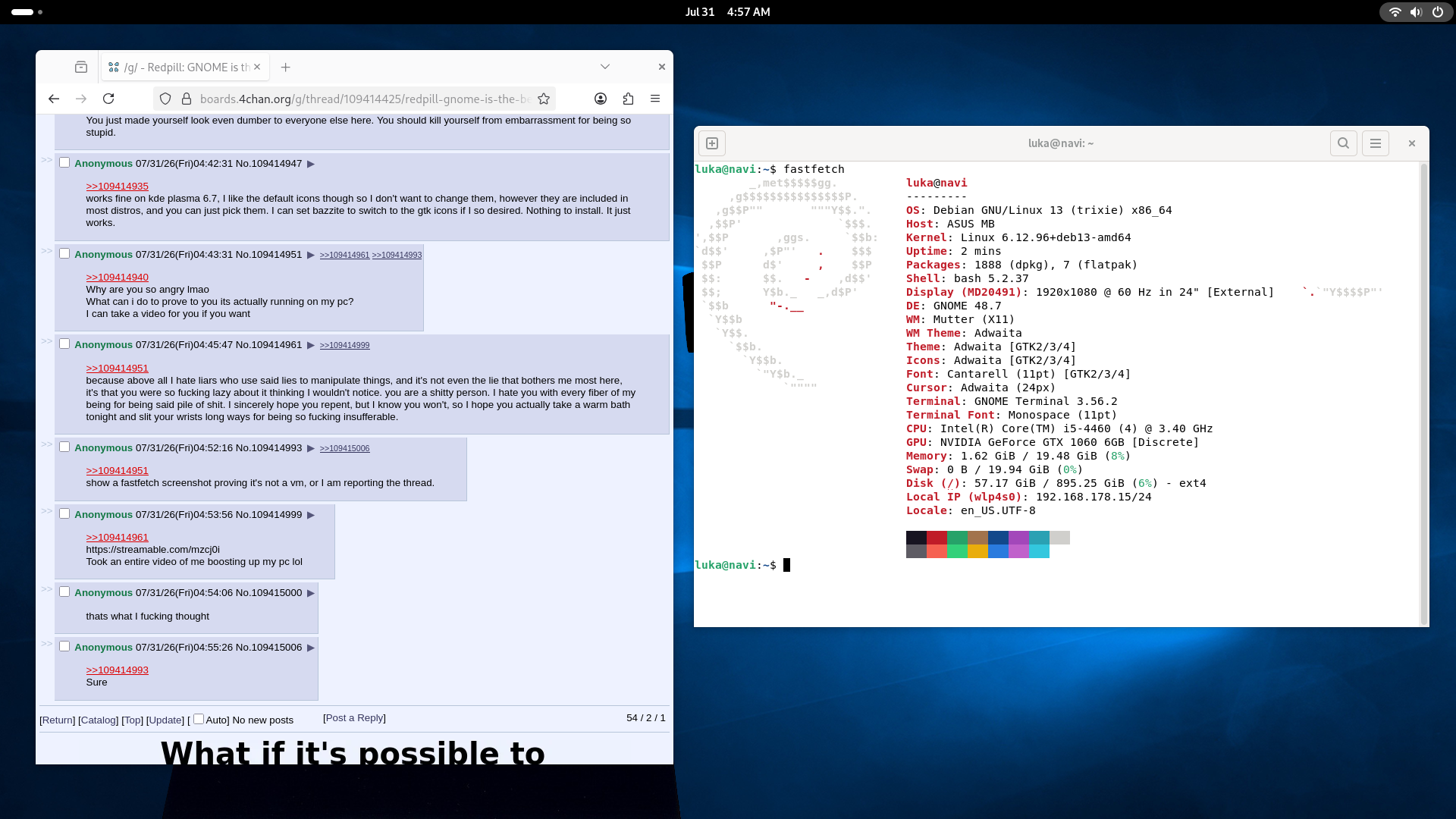Enable the Auto update checkbox
This screenshot has height=819, width=1456.
pyautogui.click(x=199, y=719)
